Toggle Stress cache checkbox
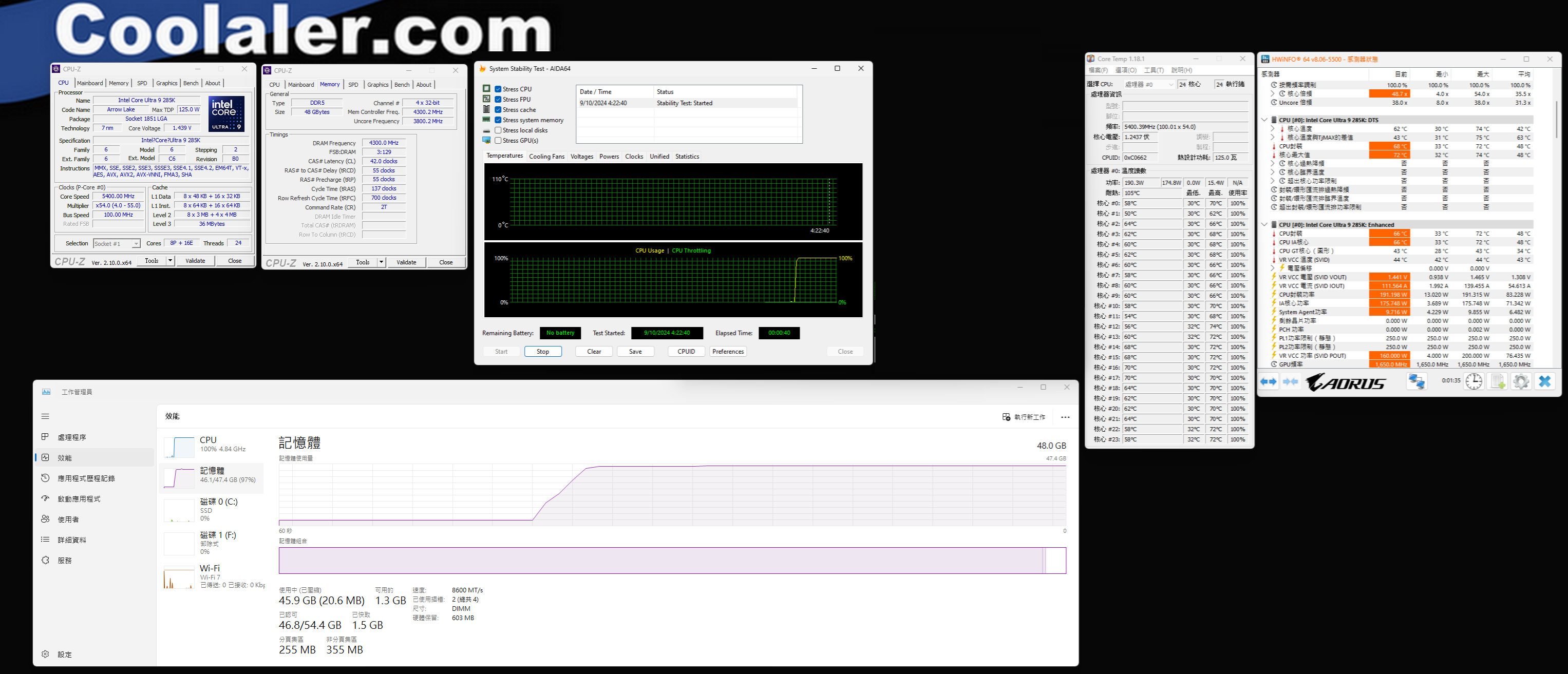The width and height of the screenshot is (1568, 674). [498, 109]
